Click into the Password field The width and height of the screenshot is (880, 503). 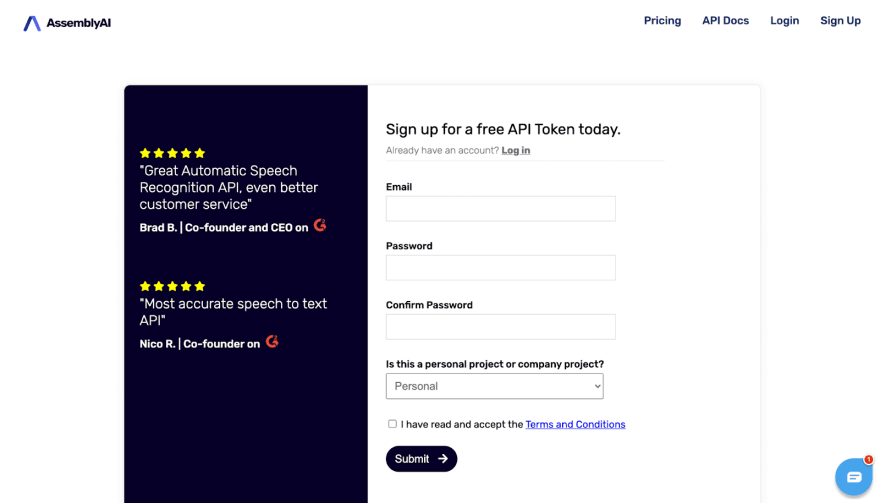(500, 267)
